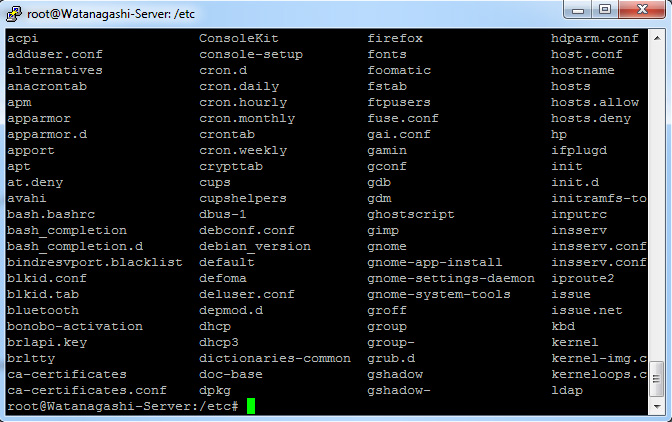Click the scrollbar down arrow
The width and height of the screenshot is (672, 422).
pyautogui.click(x=657, y=407)
